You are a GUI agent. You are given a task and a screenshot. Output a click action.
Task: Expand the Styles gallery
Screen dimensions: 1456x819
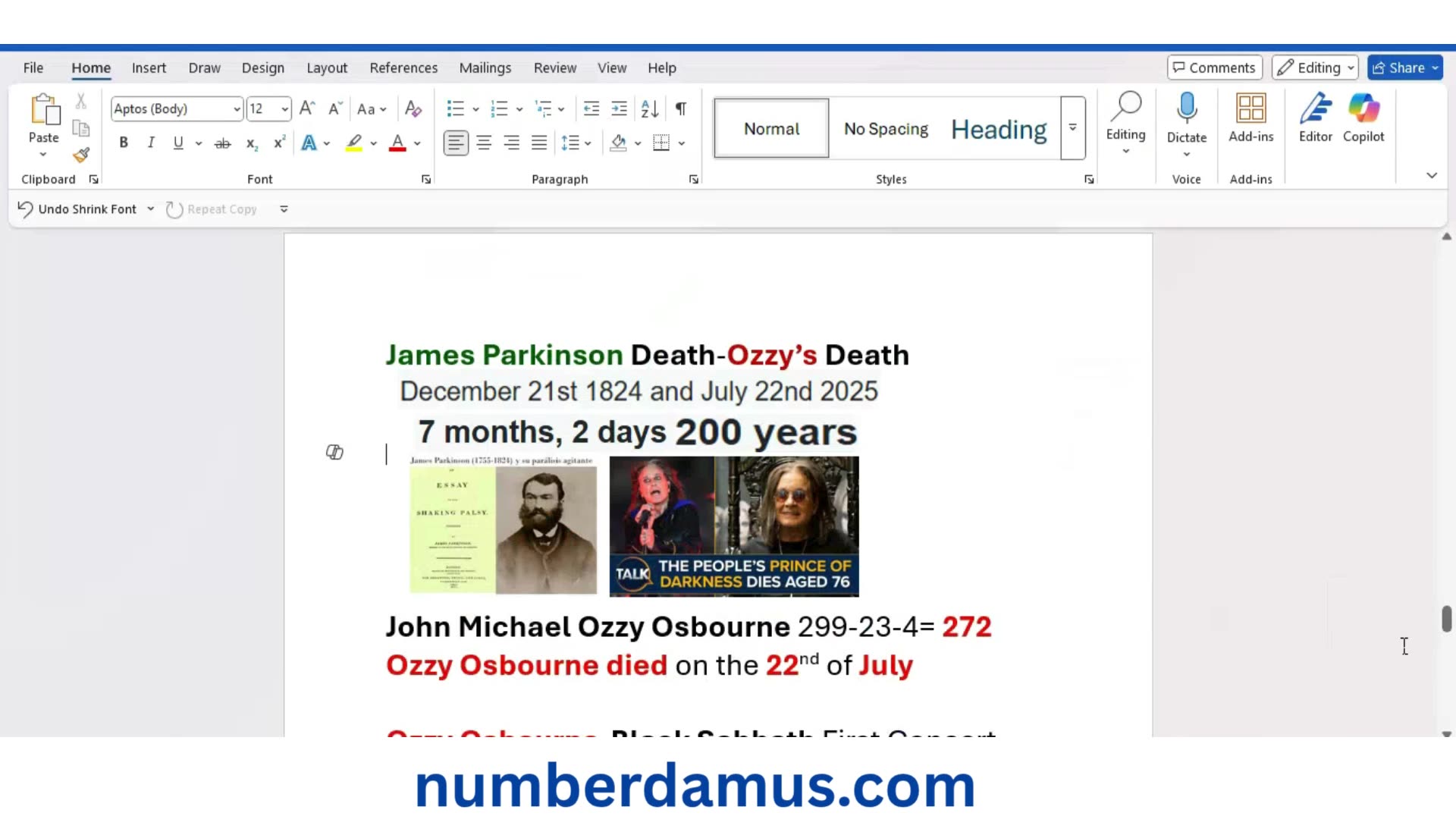(1072, 127)
